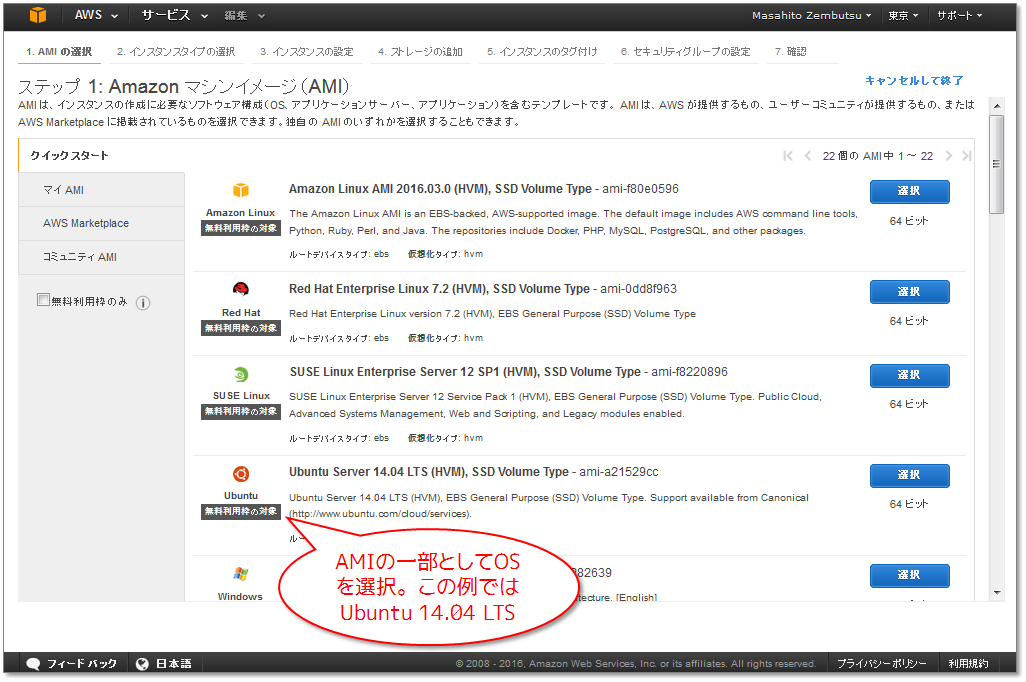Open the 編集 dropdown menu
Screen dimensions: 1026x682
[x=244, y=16]
